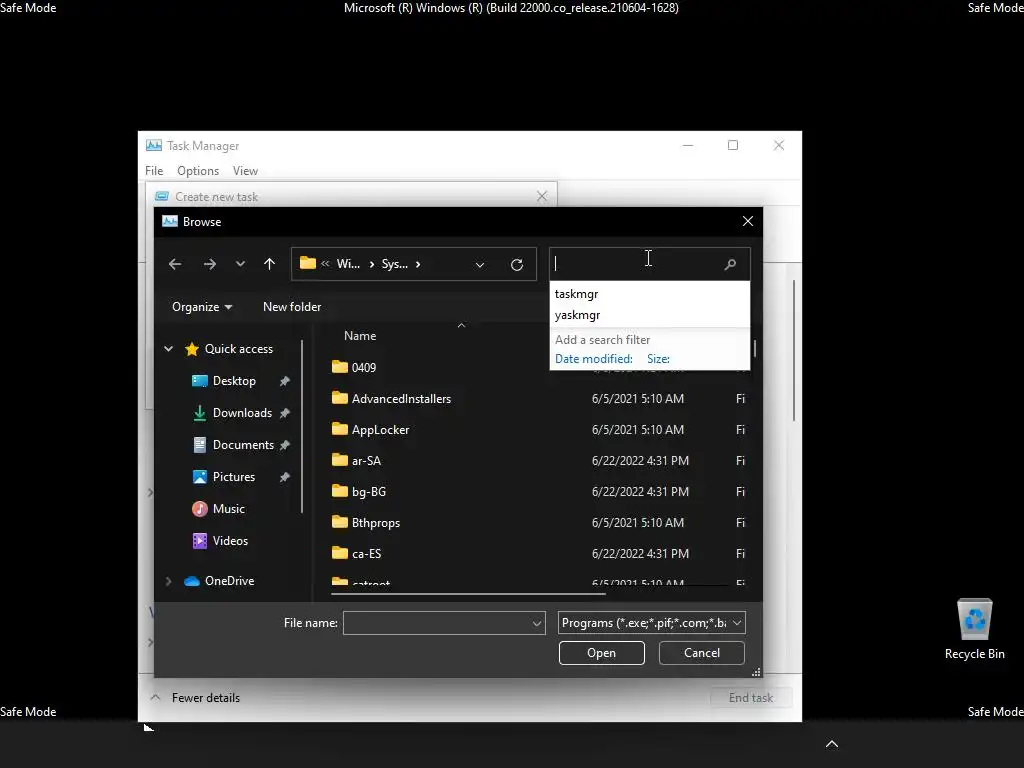
Task: Click the pin icon beside Pictures
Action: pos(285,477)
